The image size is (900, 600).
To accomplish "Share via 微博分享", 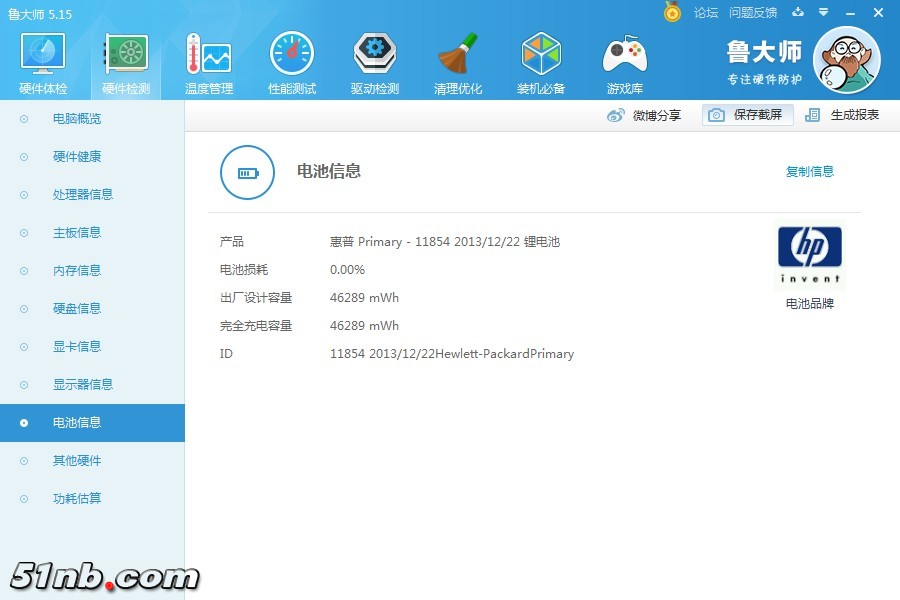I will [645, 115].
